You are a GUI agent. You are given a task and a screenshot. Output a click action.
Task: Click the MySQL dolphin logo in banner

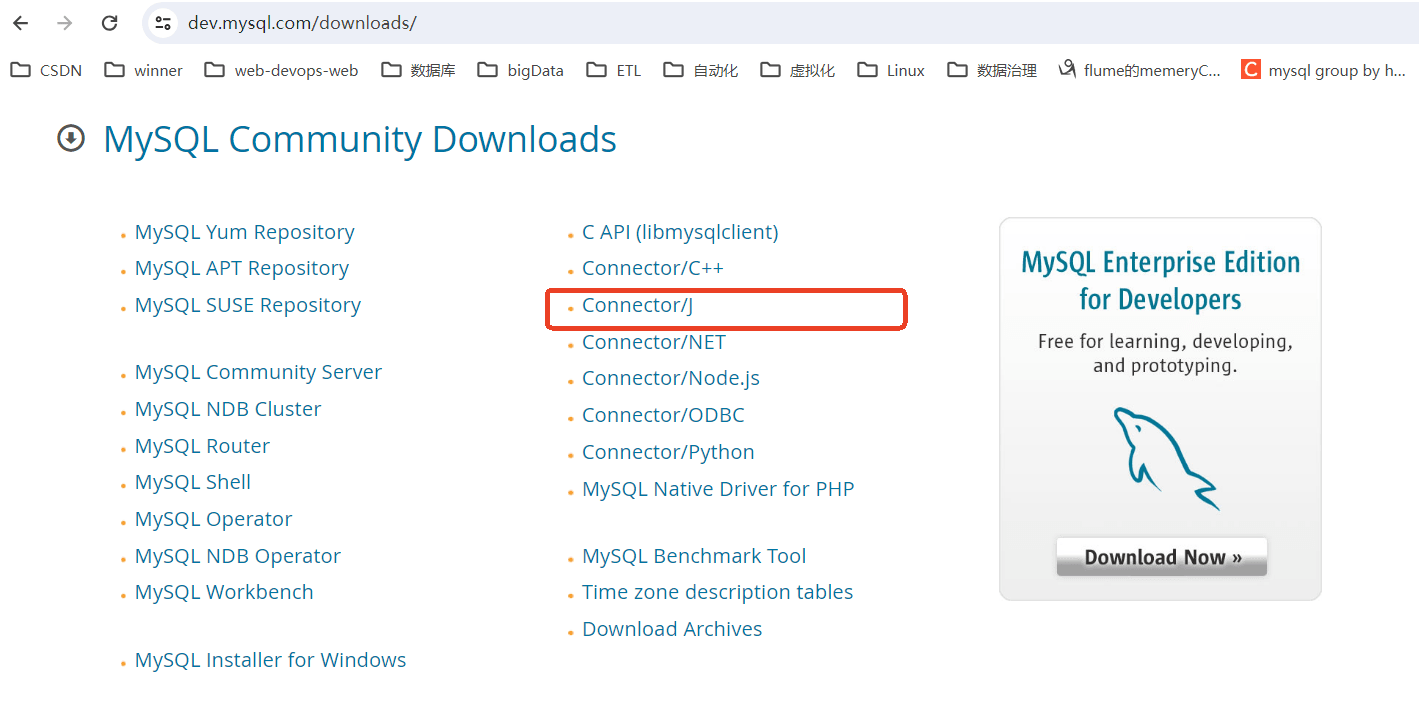pos(1166,458)
